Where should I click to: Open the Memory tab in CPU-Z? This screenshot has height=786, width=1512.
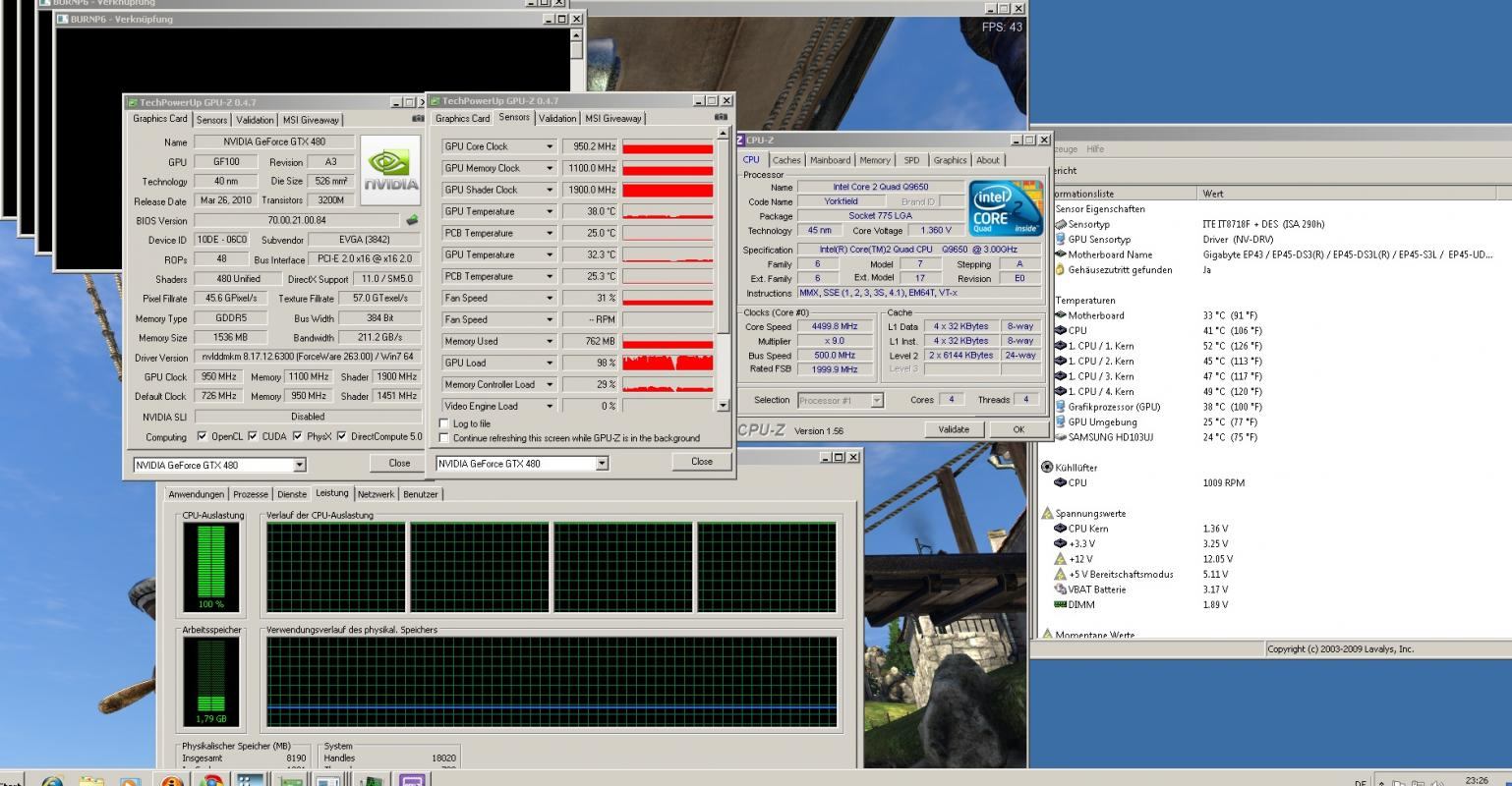874,160
